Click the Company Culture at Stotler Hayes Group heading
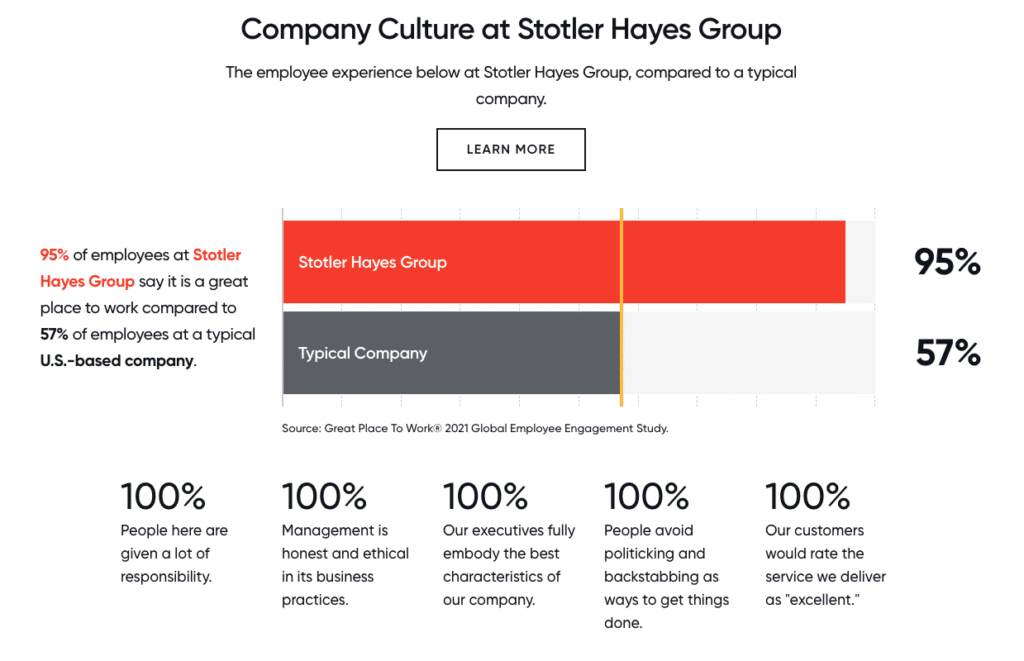This screenshot has height=661, width=1024. coord(511,29)
